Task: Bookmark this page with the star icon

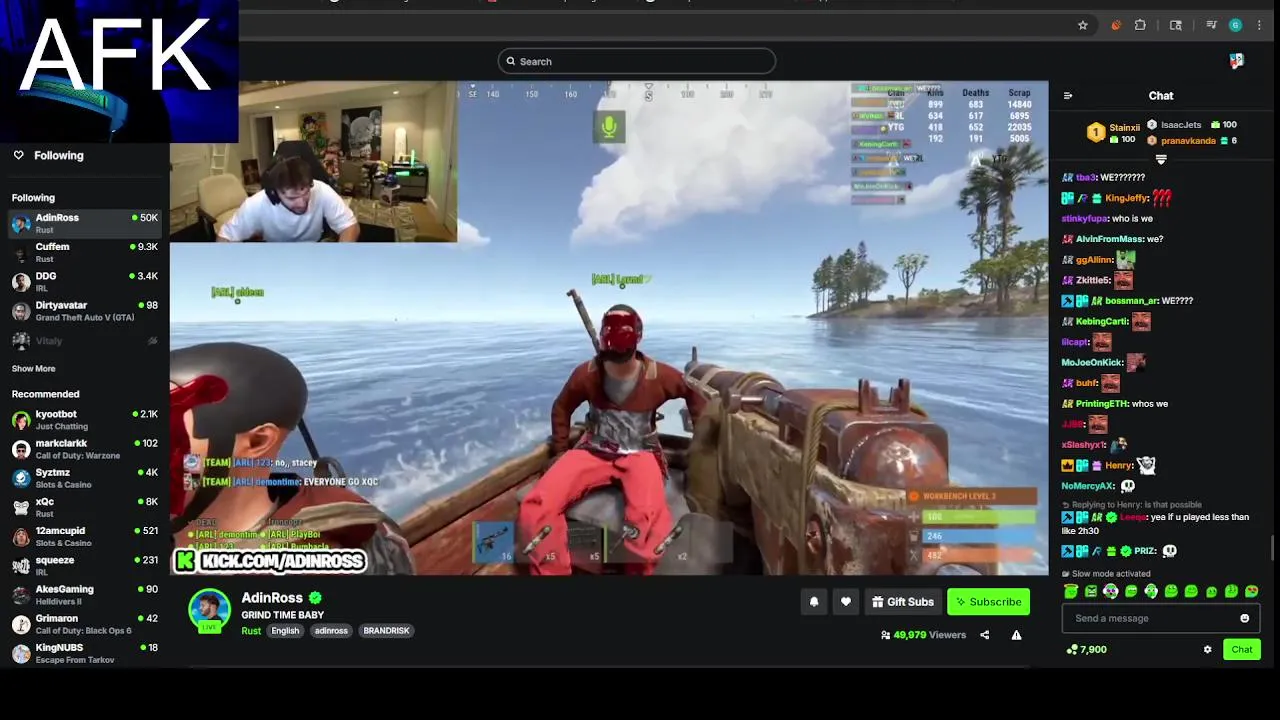Action: pos(1083,25)
